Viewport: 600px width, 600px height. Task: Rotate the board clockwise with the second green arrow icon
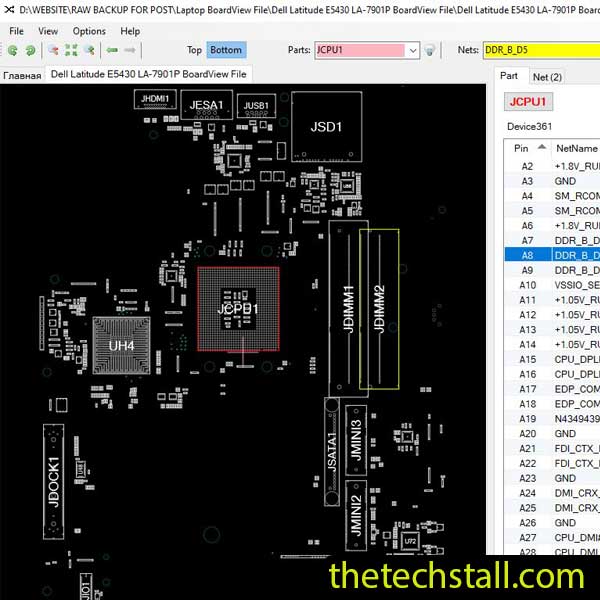(x=30, y=50)
